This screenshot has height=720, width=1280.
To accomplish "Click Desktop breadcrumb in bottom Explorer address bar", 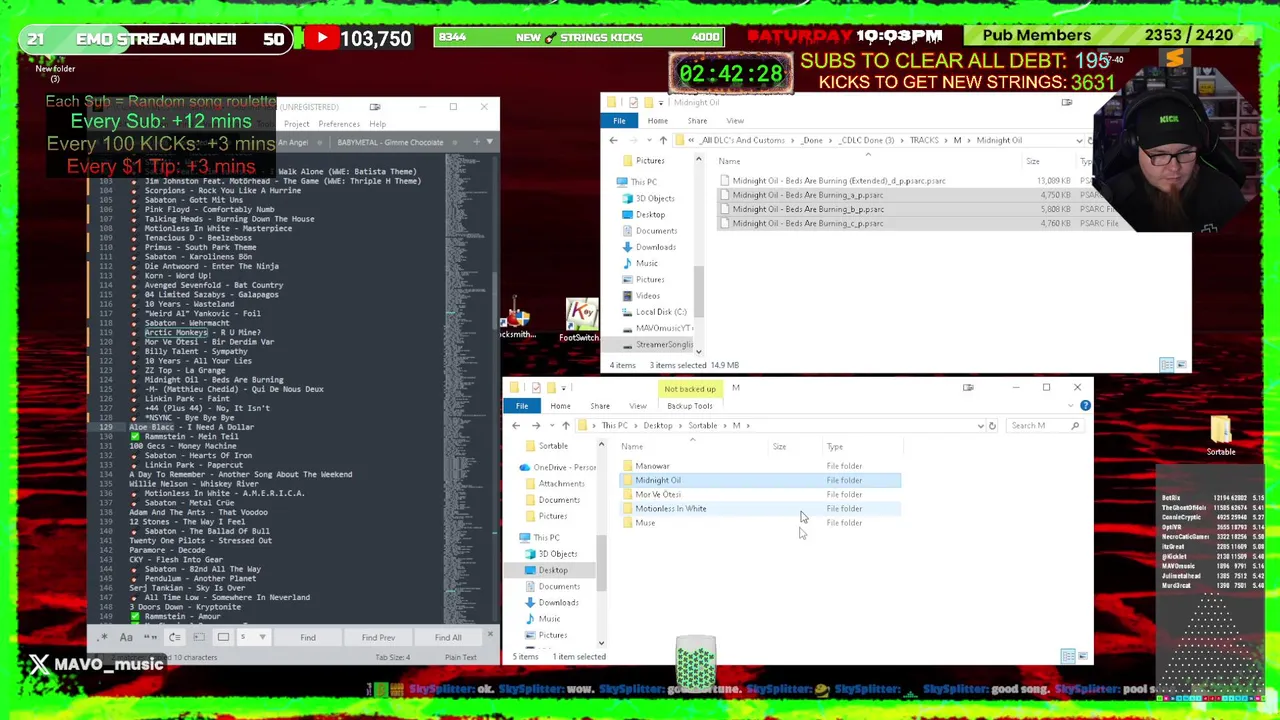I will [x=658, y=425].
